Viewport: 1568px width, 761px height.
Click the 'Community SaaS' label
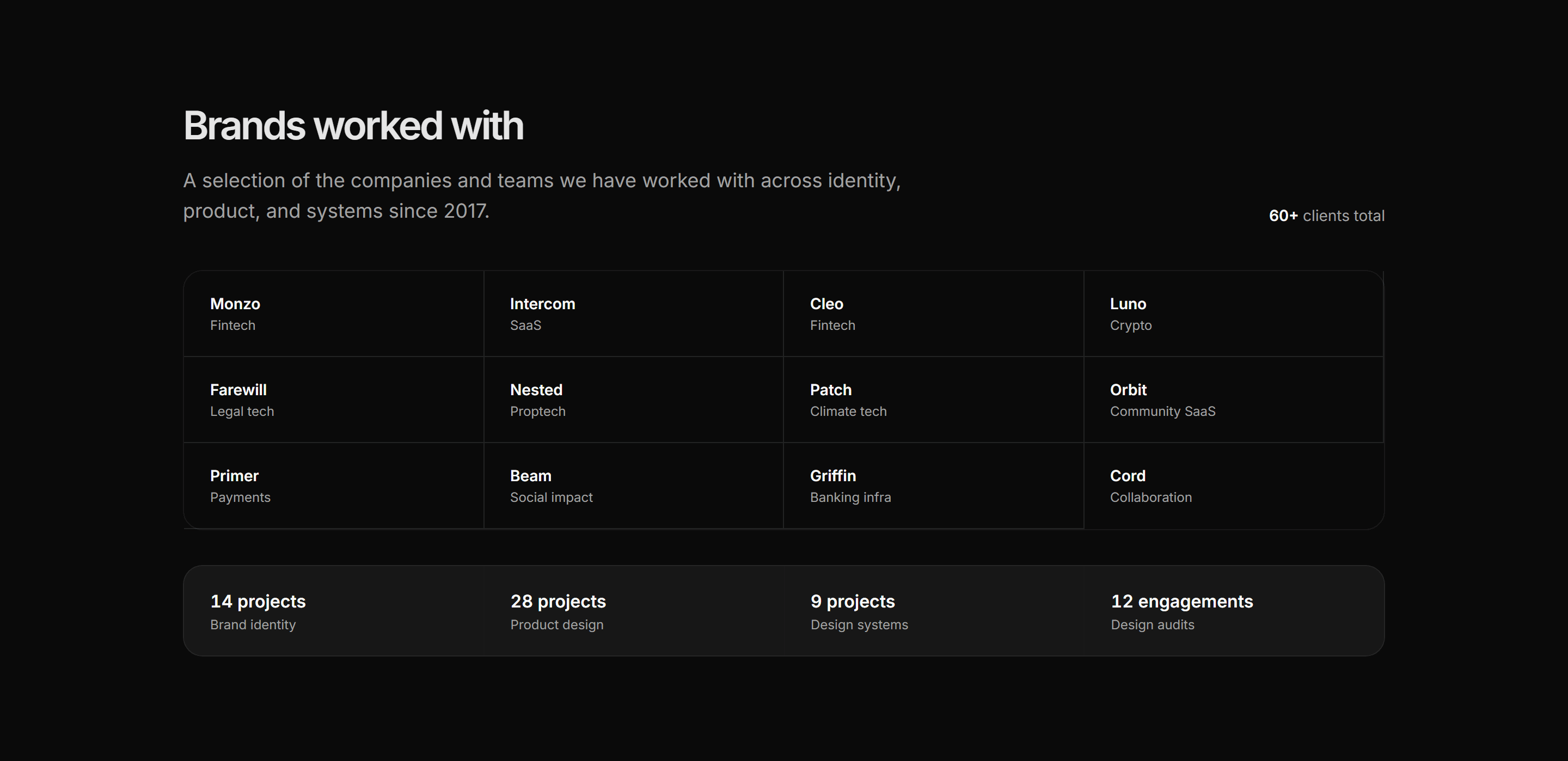pos(1162,412)
